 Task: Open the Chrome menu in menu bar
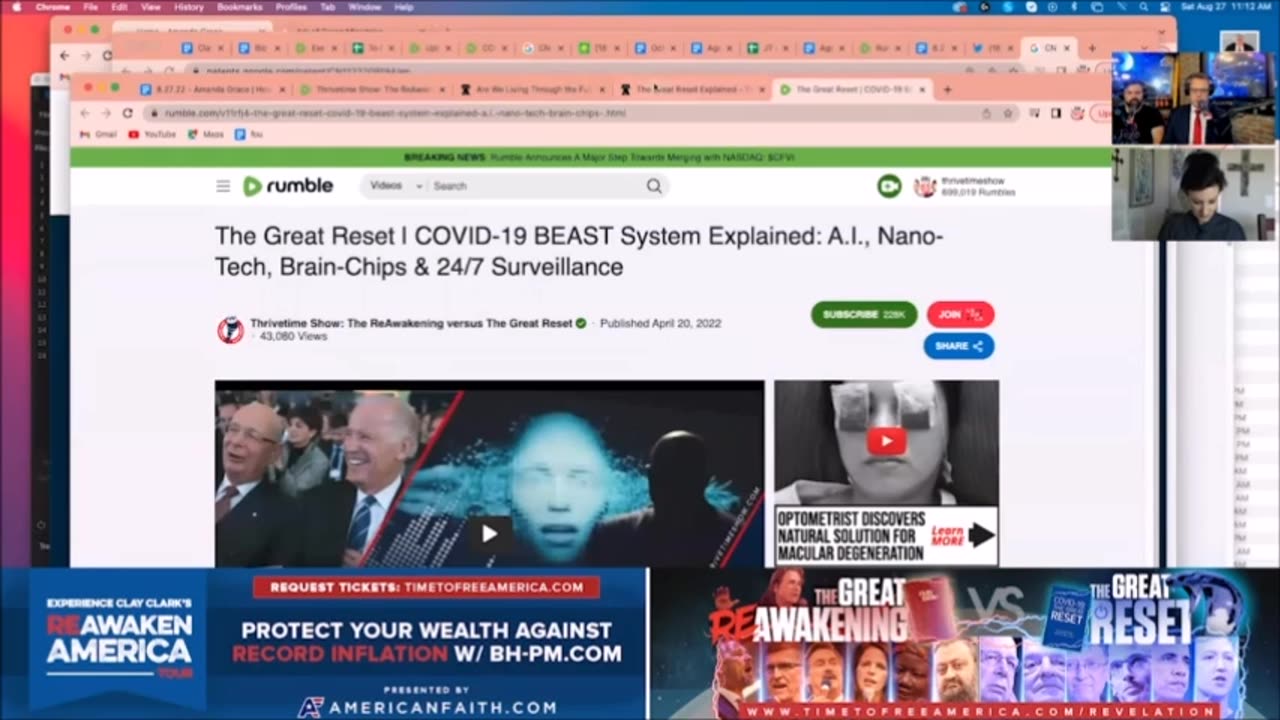[53, 7]
